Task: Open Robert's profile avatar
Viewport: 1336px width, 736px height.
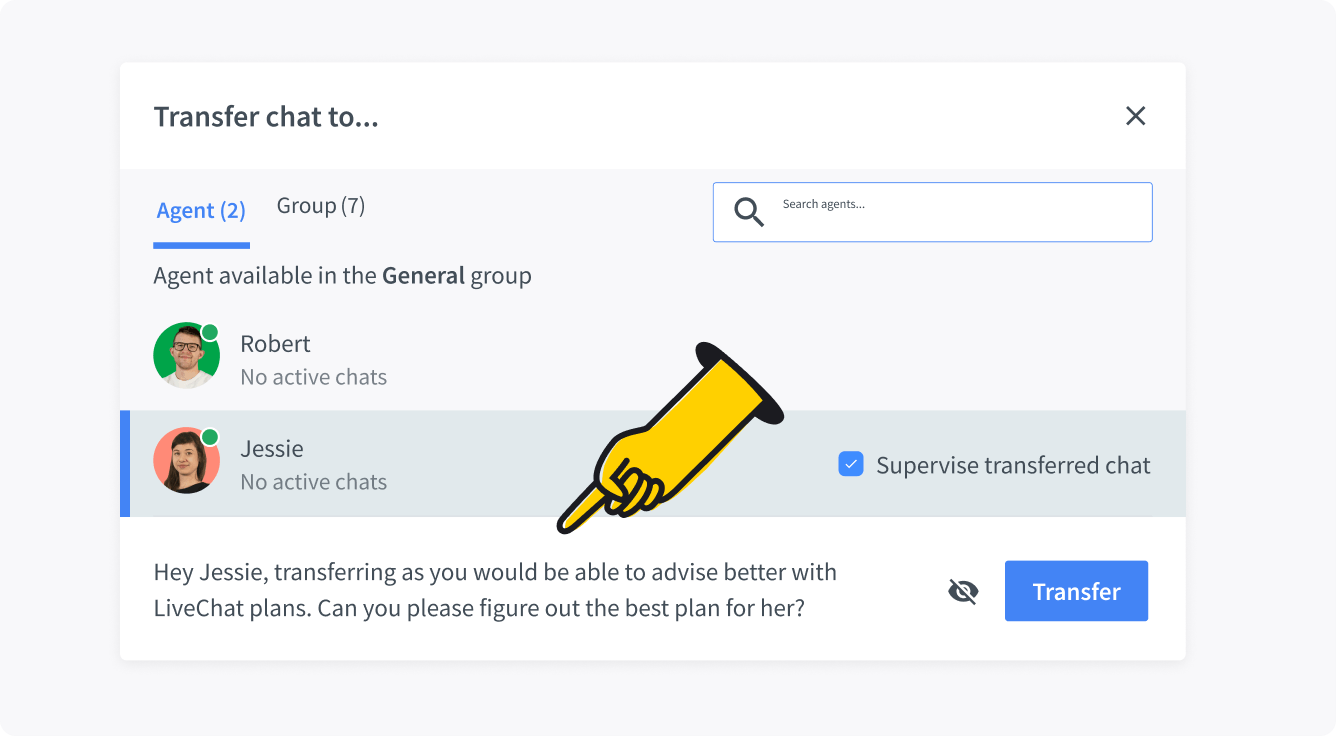Action: pyautogui.click(x=186, y=356)
